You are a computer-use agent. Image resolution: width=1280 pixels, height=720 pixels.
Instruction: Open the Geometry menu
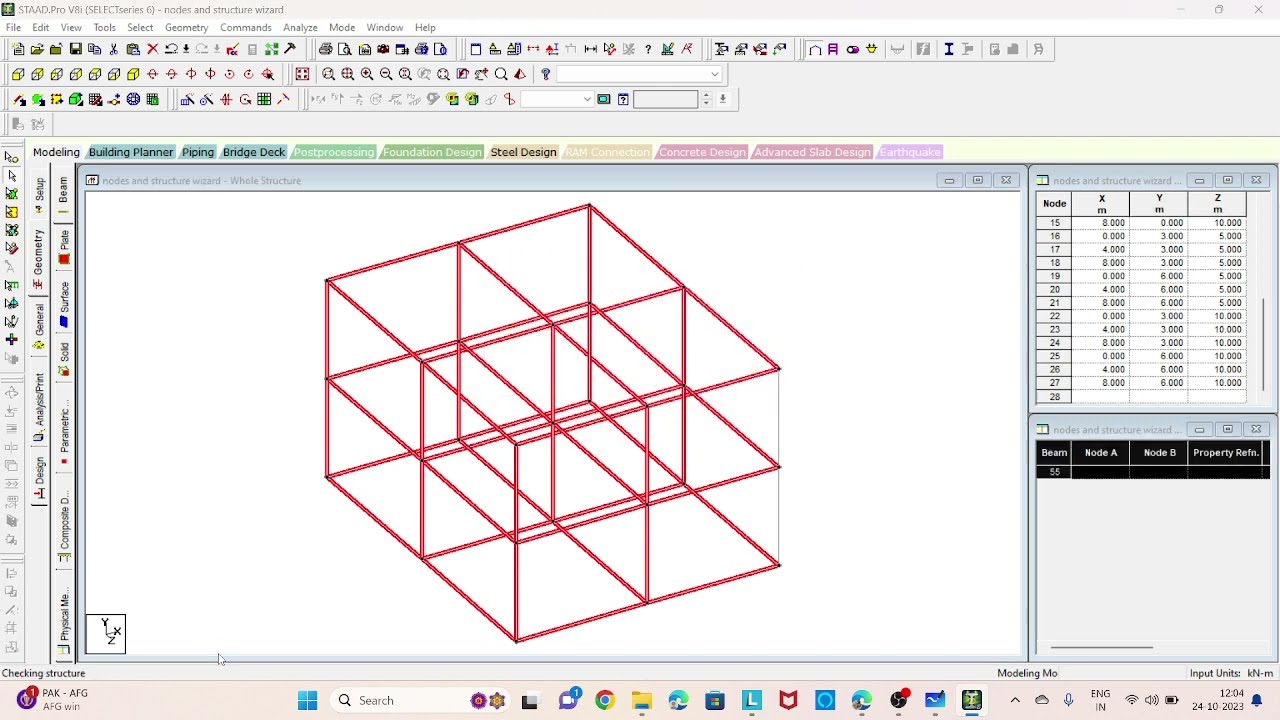coord(186,27)
